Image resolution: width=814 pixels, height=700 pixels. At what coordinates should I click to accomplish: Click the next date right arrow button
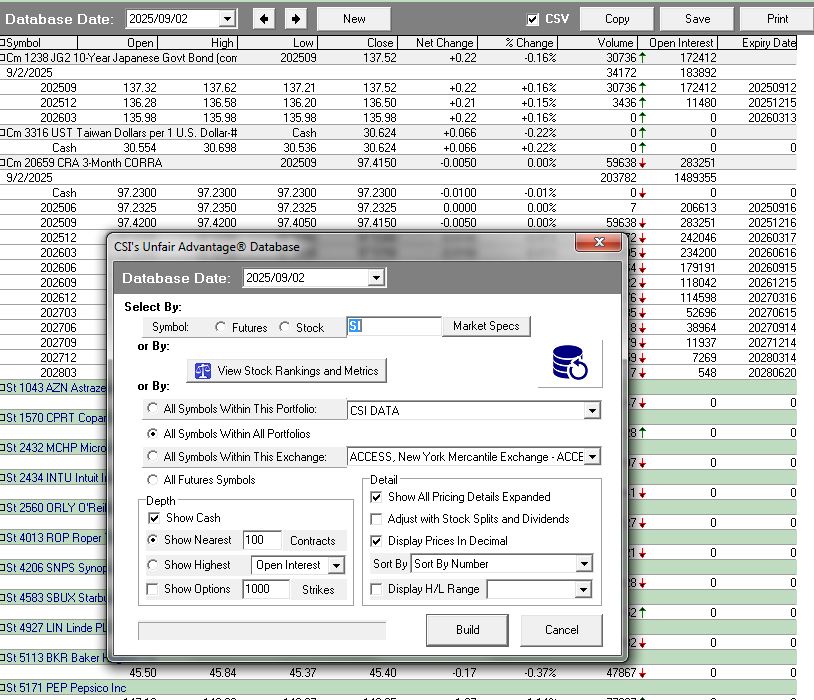click(294, 18)
